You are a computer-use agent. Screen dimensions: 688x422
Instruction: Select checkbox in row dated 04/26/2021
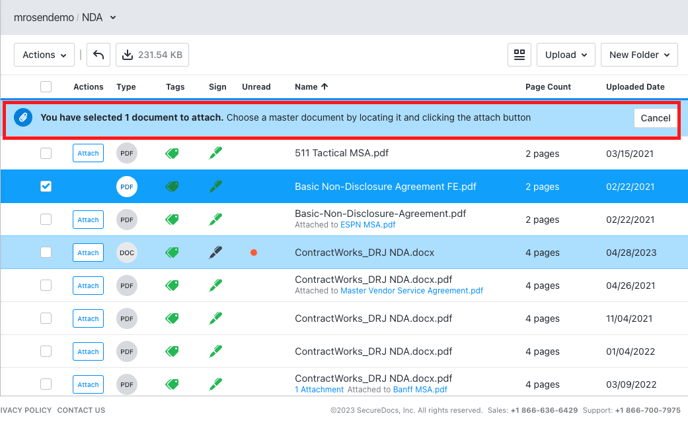click(x=46, y=286)
